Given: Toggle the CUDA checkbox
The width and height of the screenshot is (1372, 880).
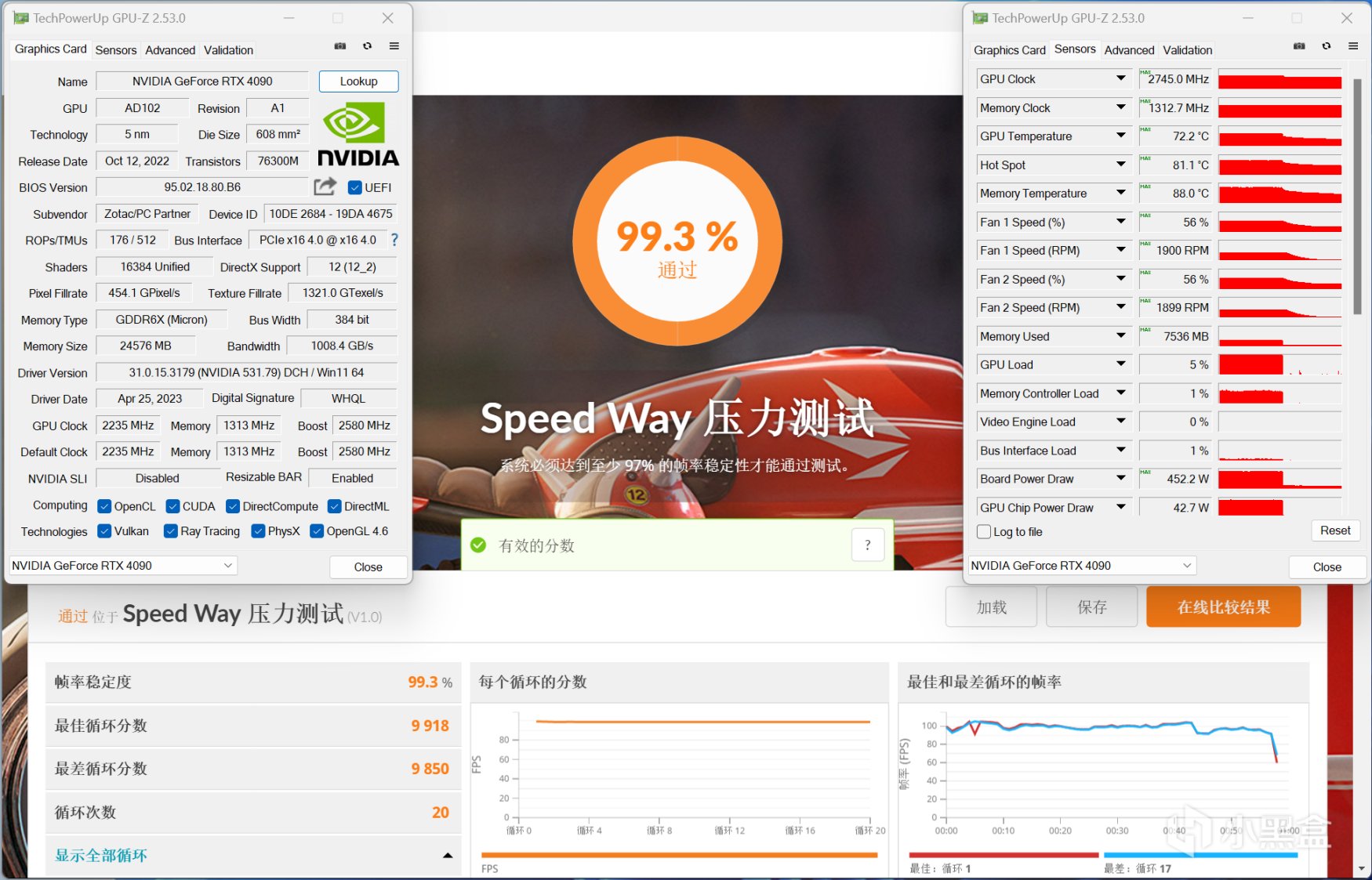Looking at the screenshot, I should (x=173, y=506).
